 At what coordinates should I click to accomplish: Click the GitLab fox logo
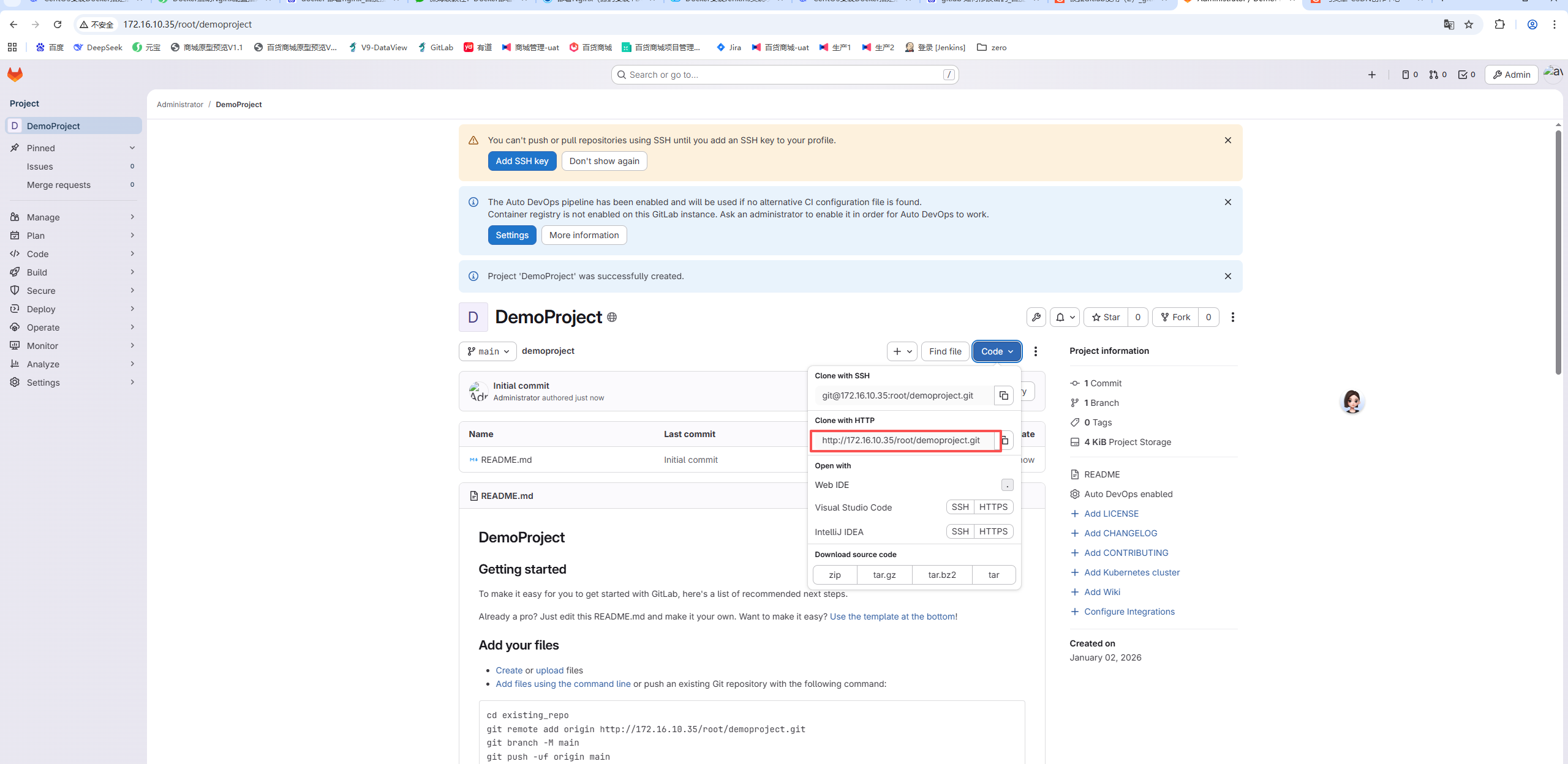click(15, 75)
